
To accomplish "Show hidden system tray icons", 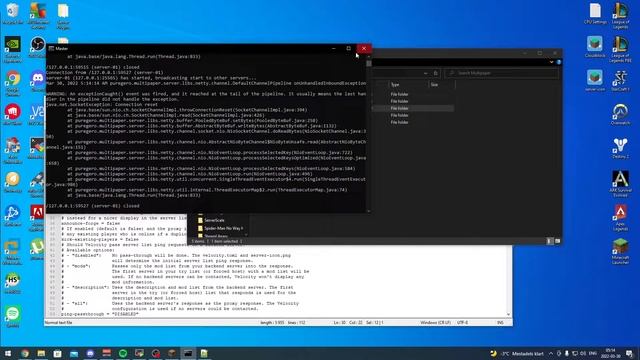I will [551, 353].
